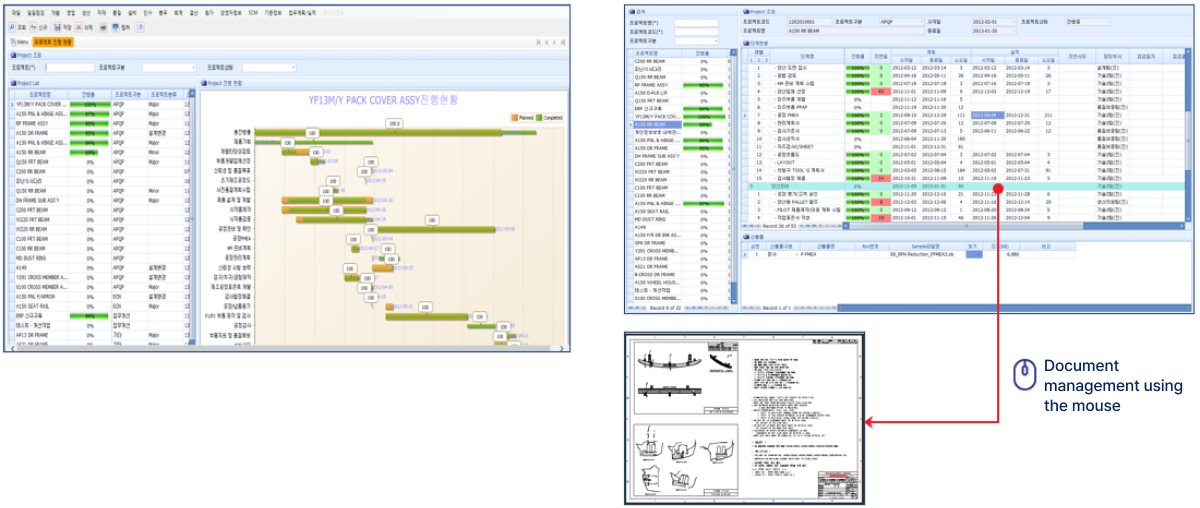Click the LAYOUT stage row in the stage table
The width and height of the screenshot is (1200, 508).
965,162
